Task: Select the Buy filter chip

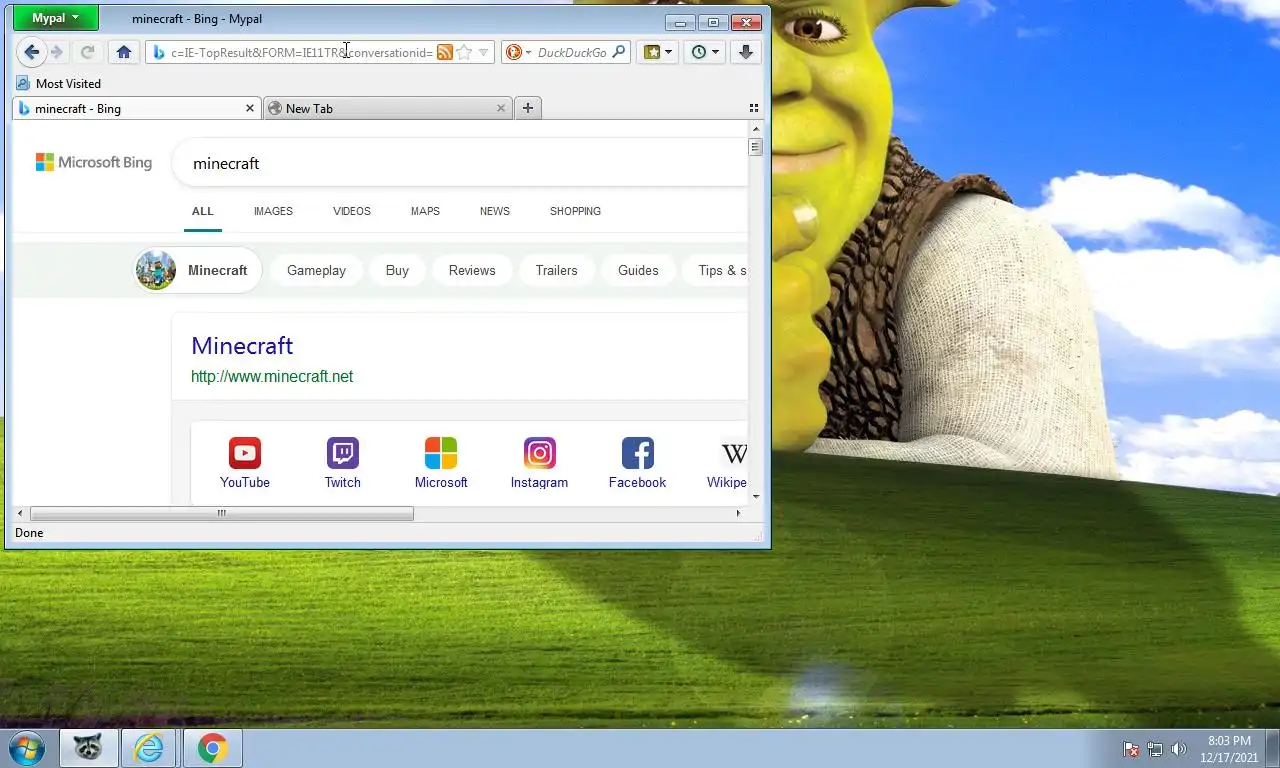Action: point(397,270)
